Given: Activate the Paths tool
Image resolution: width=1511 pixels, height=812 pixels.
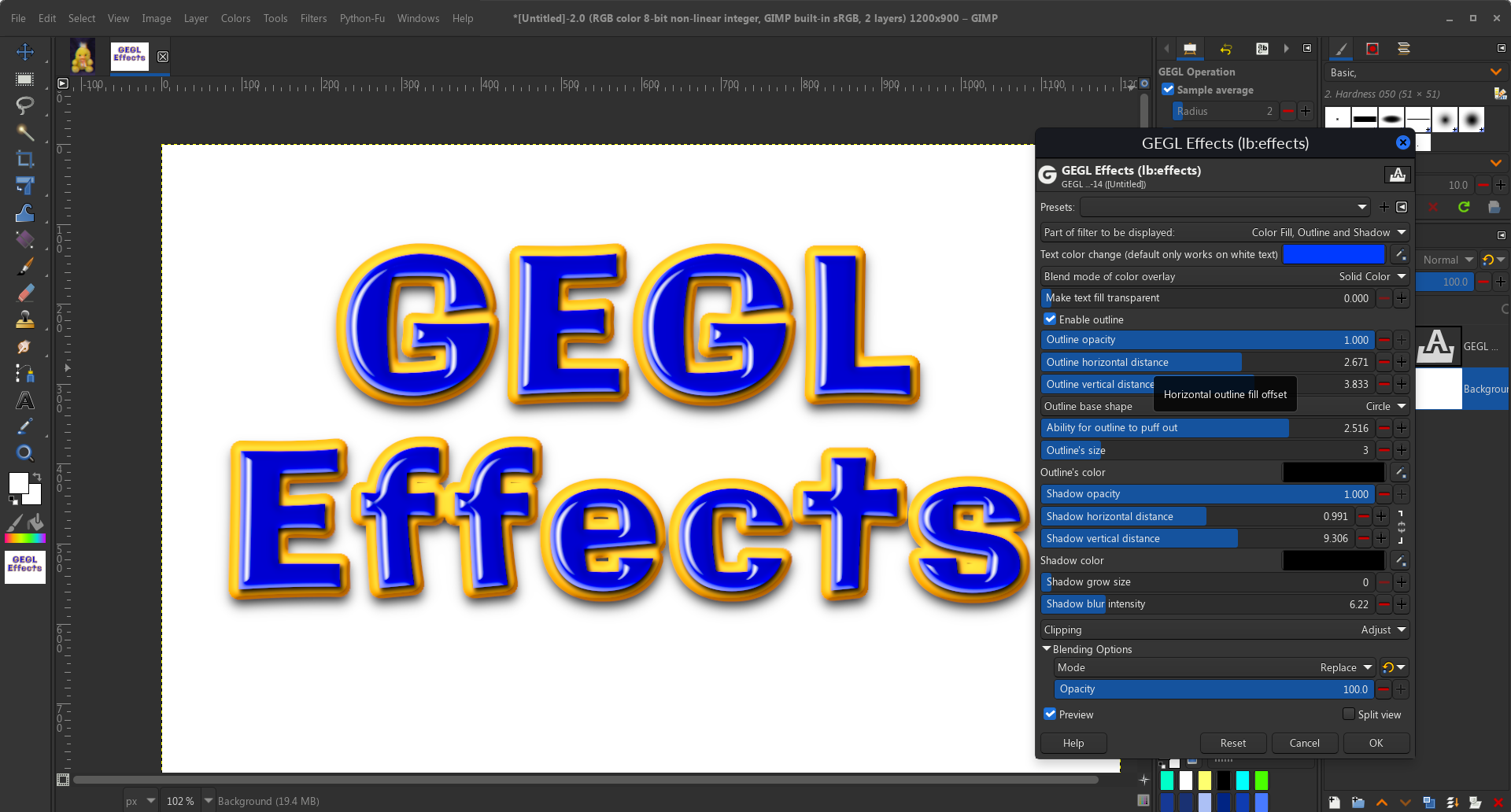Looking at the screenshot, I should [25, 373].
